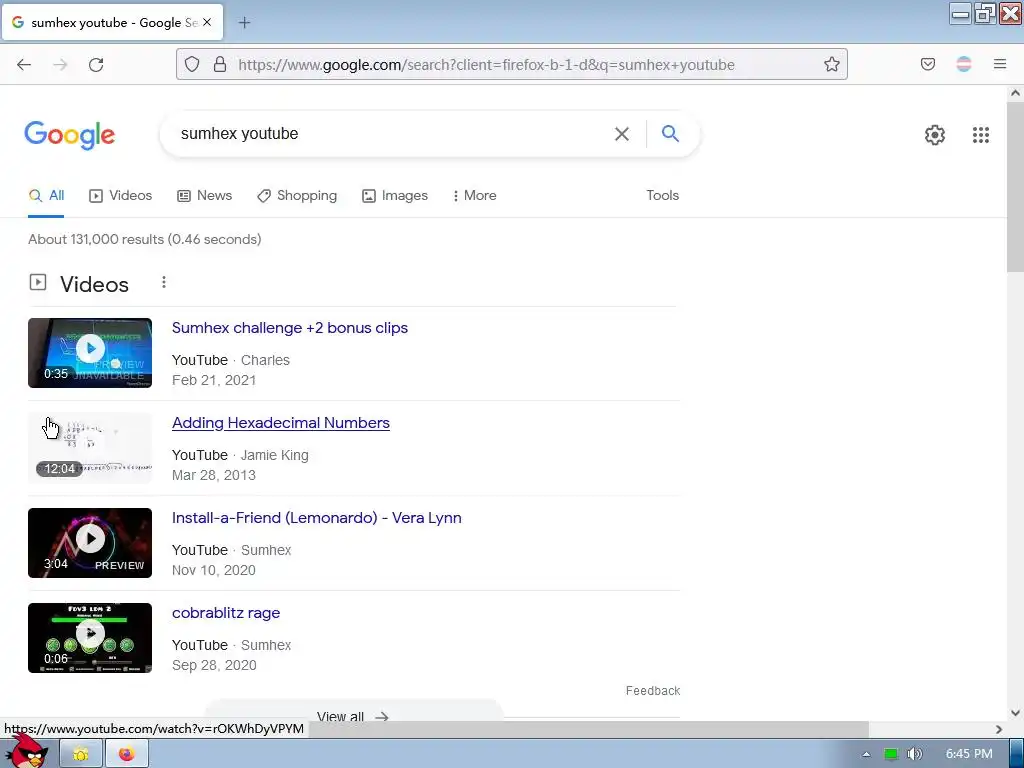Expand the More search options
The height and width of the screenshot is (768, 1024).
[474, 195]
